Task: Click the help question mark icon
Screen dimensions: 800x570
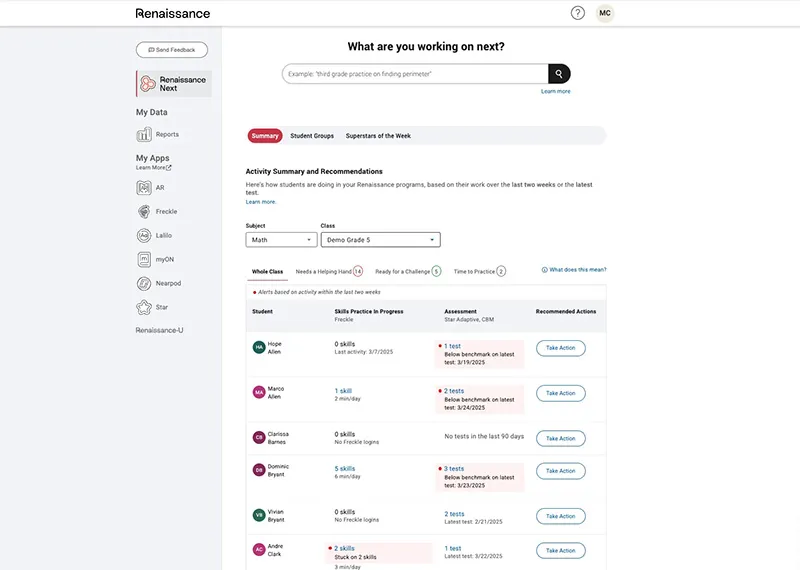Action: [x=578, y=13]
